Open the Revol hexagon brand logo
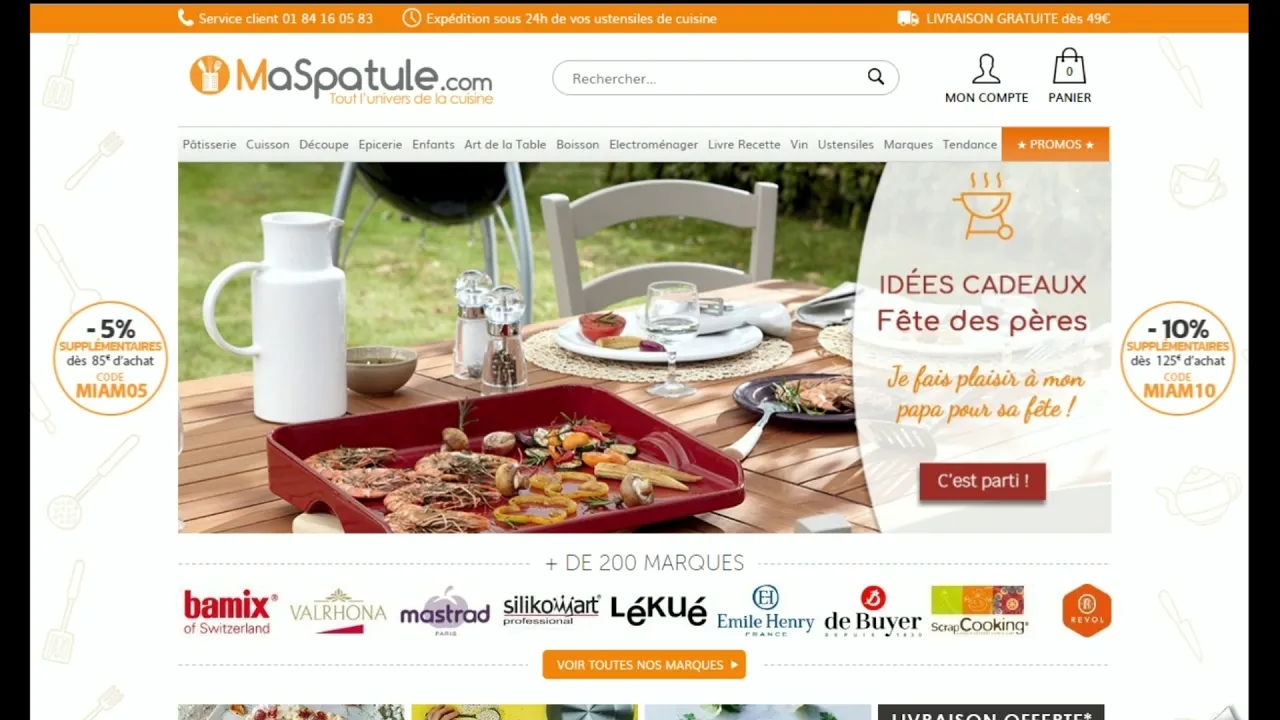 (x=1087, y=610)
